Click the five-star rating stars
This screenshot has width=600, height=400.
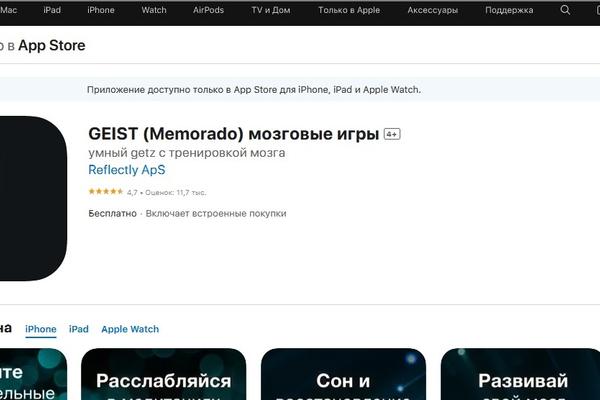[106, 191]
